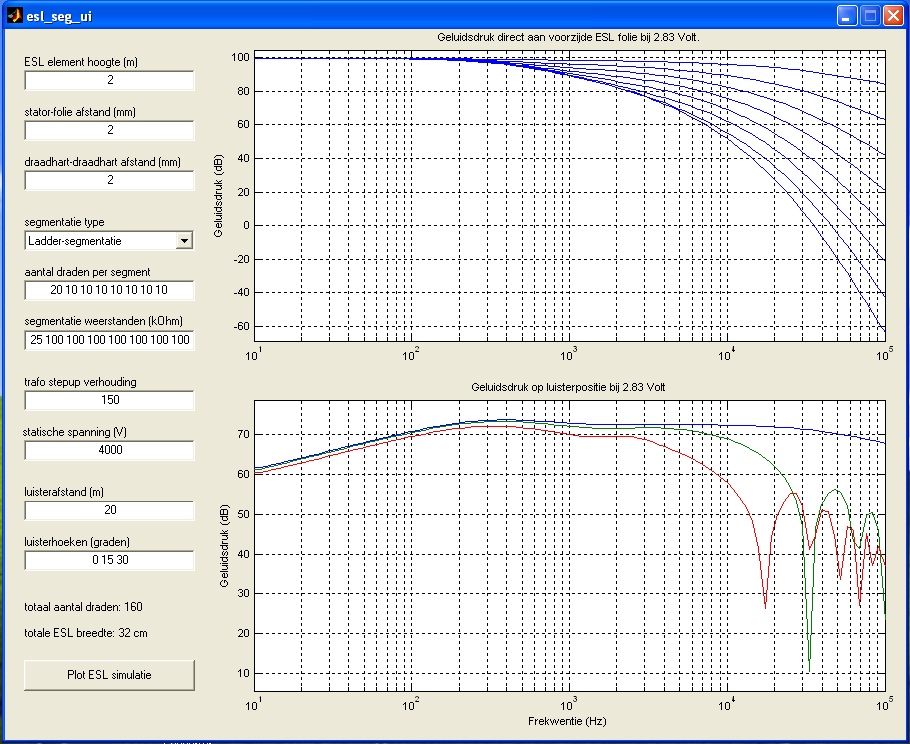Click the 'ESL element hoogte (m)' label
Viewport: 910px width, 744px height.
click(81, 62)
